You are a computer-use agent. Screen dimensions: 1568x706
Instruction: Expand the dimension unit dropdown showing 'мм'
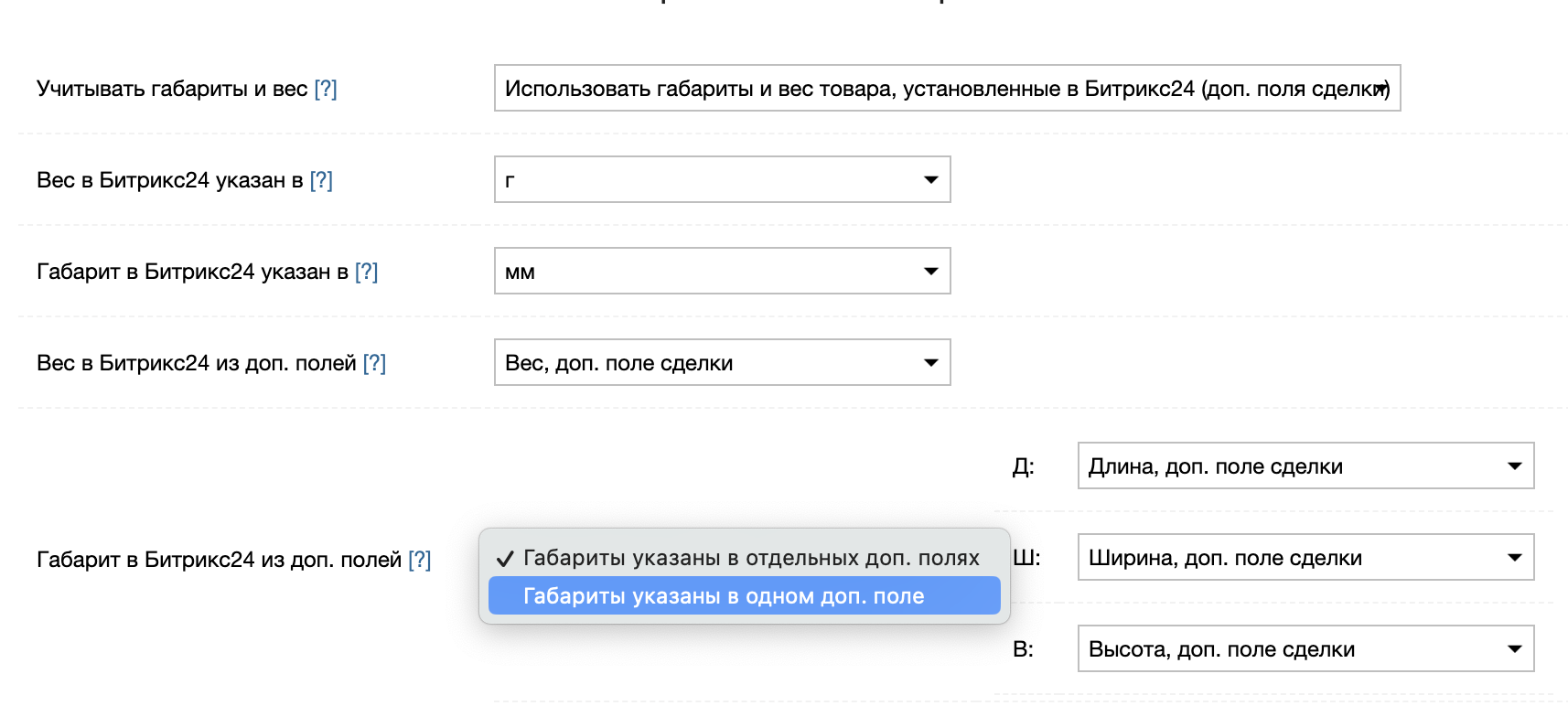[721, 272]
